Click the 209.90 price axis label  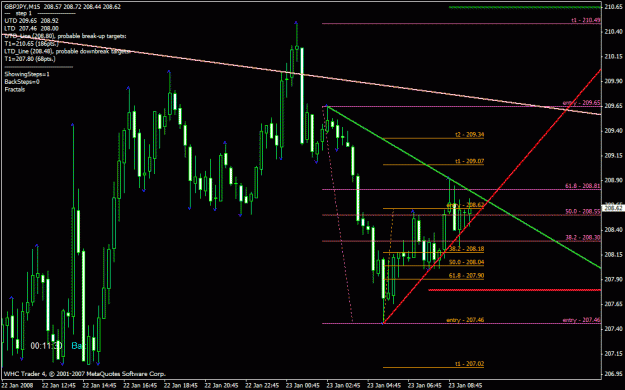[614, 81]
